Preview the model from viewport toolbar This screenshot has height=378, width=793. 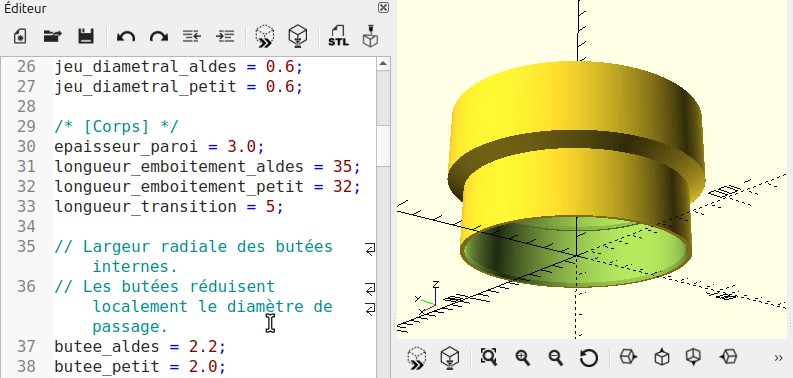(x=417, y=358)
